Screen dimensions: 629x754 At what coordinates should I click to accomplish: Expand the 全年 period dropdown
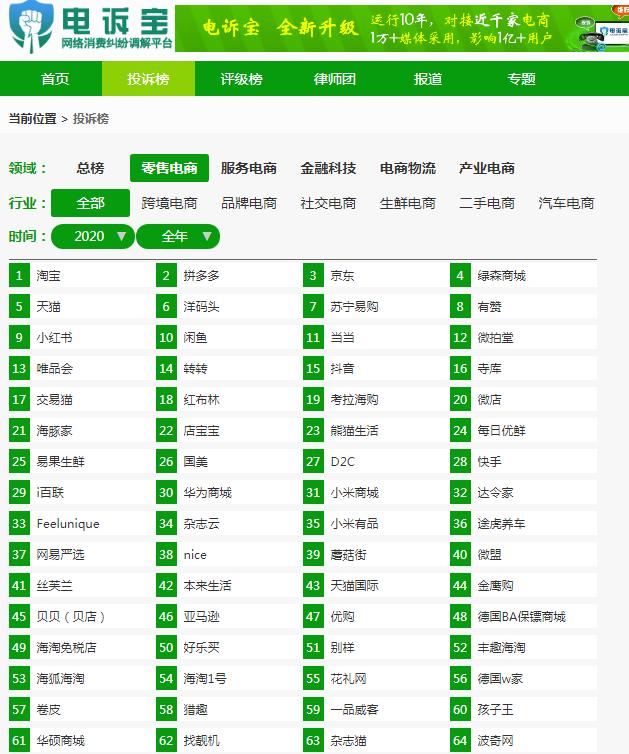[178, 237]
